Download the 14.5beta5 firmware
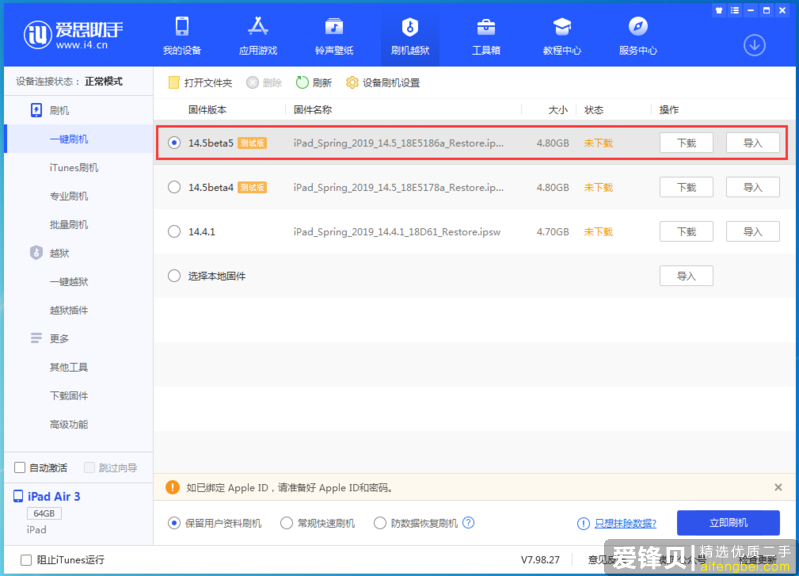799x576 pixels. [686, 143]
